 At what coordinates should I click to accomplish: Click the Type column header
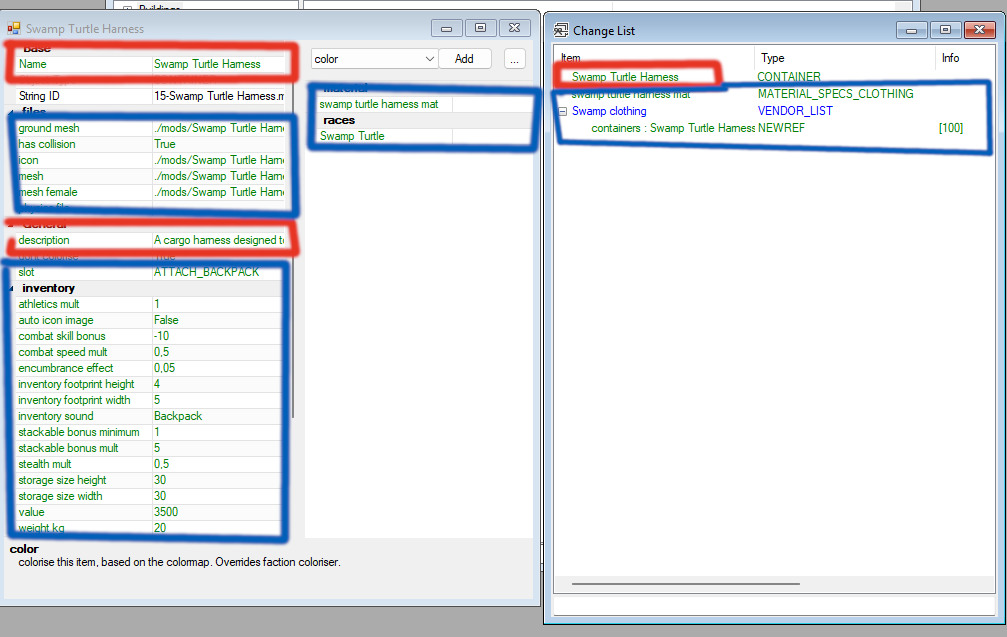click(773, 58)
